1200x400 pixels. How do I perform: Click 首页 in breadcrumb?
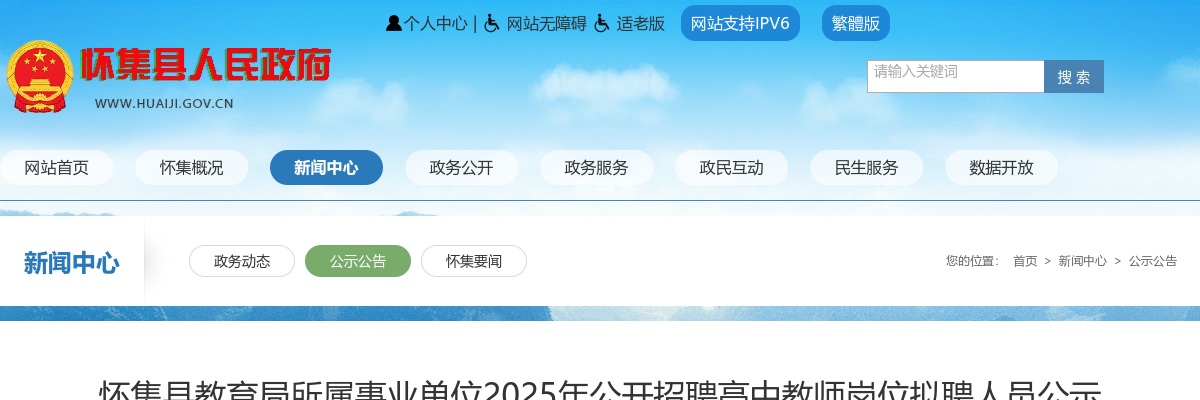coord(1025,261)
